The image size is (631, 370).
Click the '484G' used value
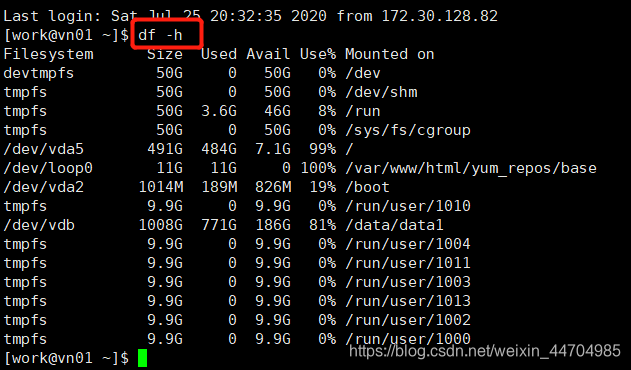(x=219, y=149)
